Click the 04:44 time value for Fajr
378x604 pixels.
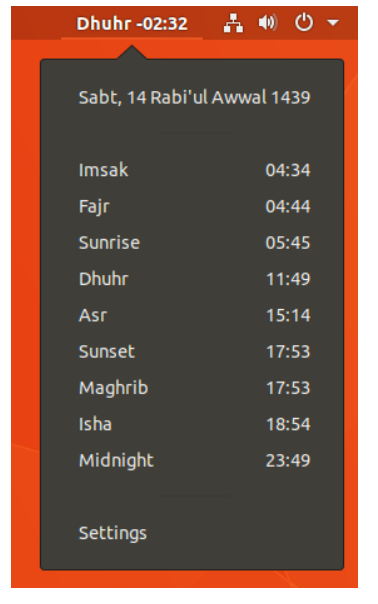(x=288, y=206)
